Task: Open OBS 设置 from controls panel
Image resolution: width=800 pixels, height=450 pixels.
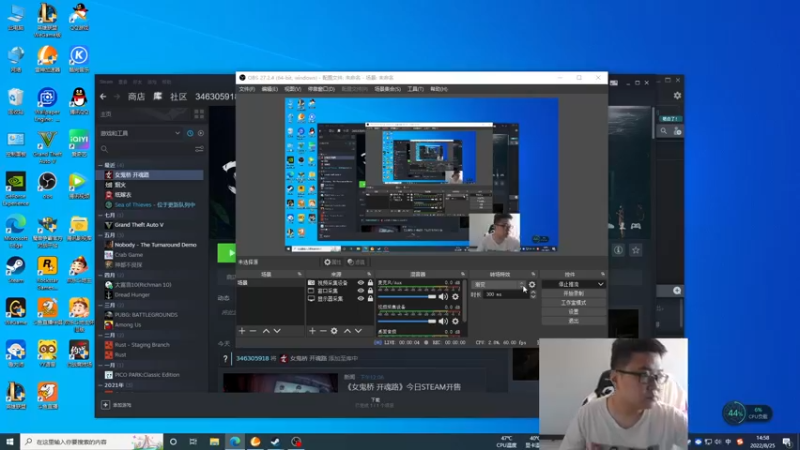Action: point(573,312)
